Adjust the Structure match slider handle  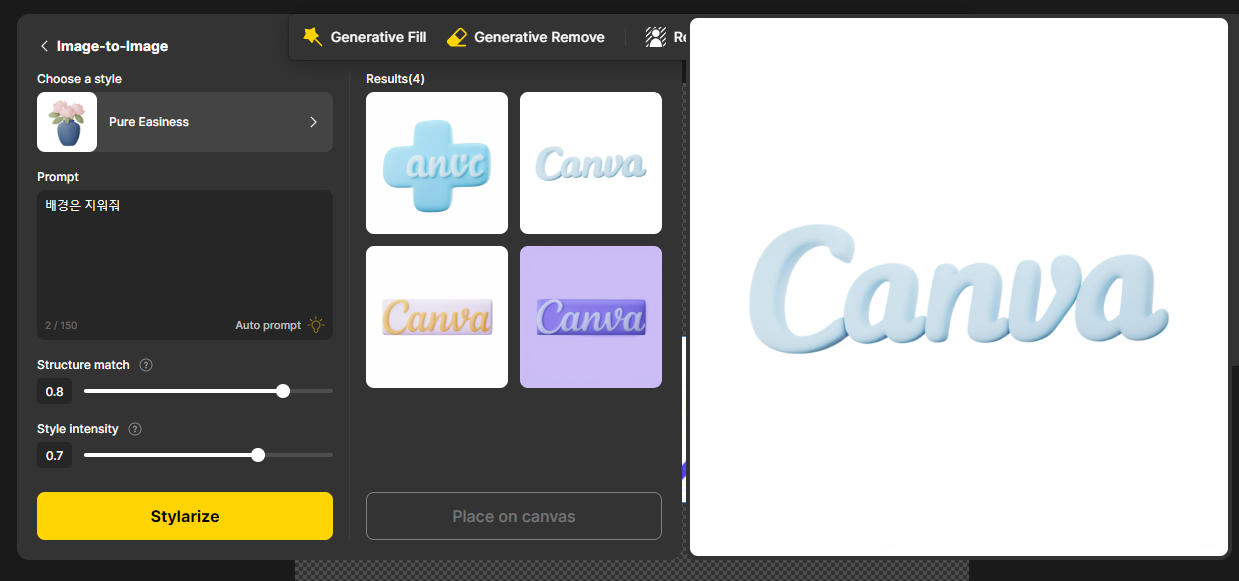(x=283, y=391)
